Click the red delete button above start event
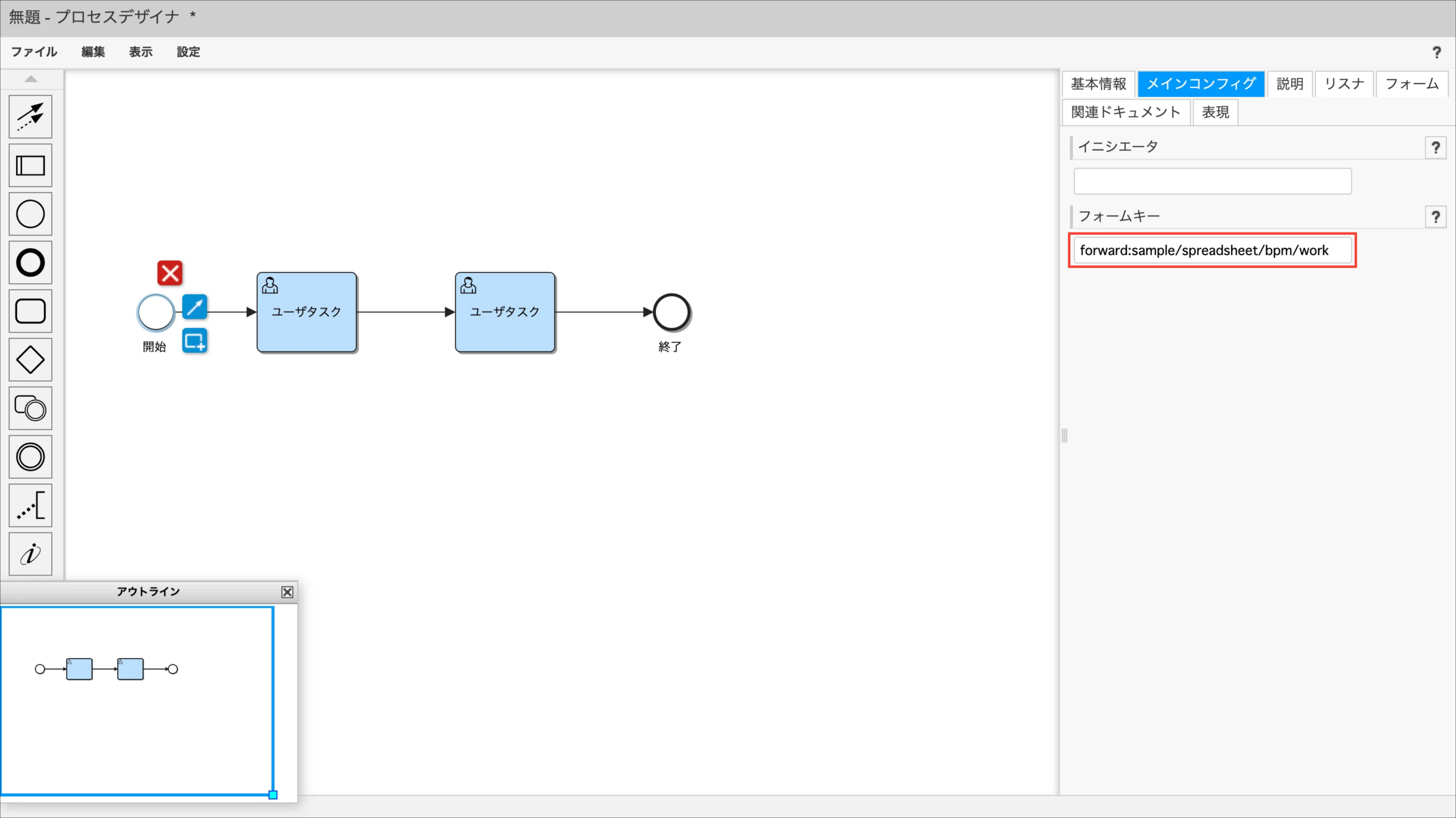Image resolution: width=1456 pixels, height=818 pixels. [170, 273]
